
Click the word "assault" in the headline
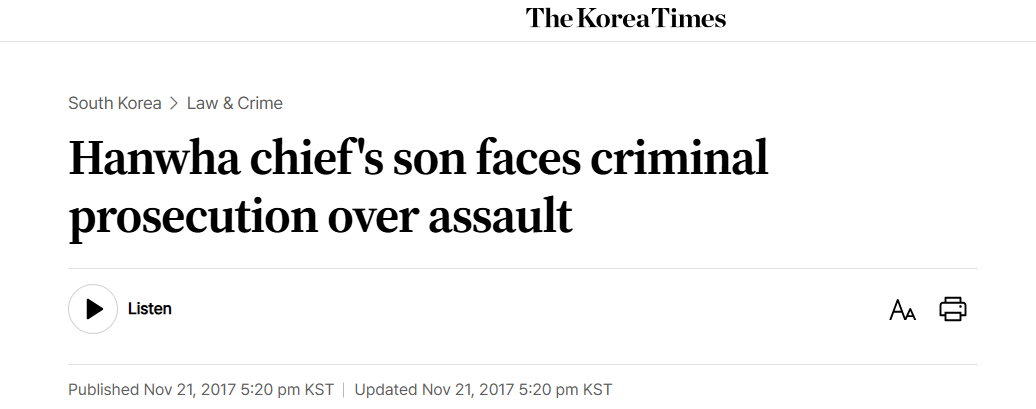(502, 217)
